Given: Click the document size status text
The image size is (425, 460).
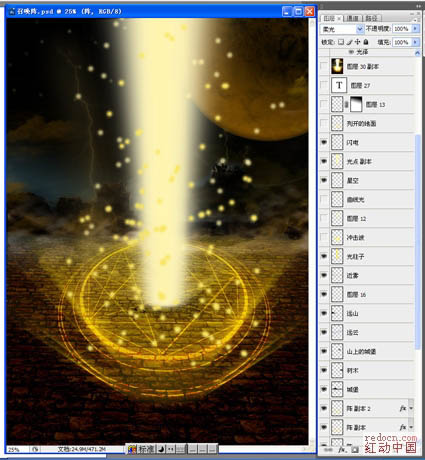Looking at the screenshot, I should coord(82,450).
